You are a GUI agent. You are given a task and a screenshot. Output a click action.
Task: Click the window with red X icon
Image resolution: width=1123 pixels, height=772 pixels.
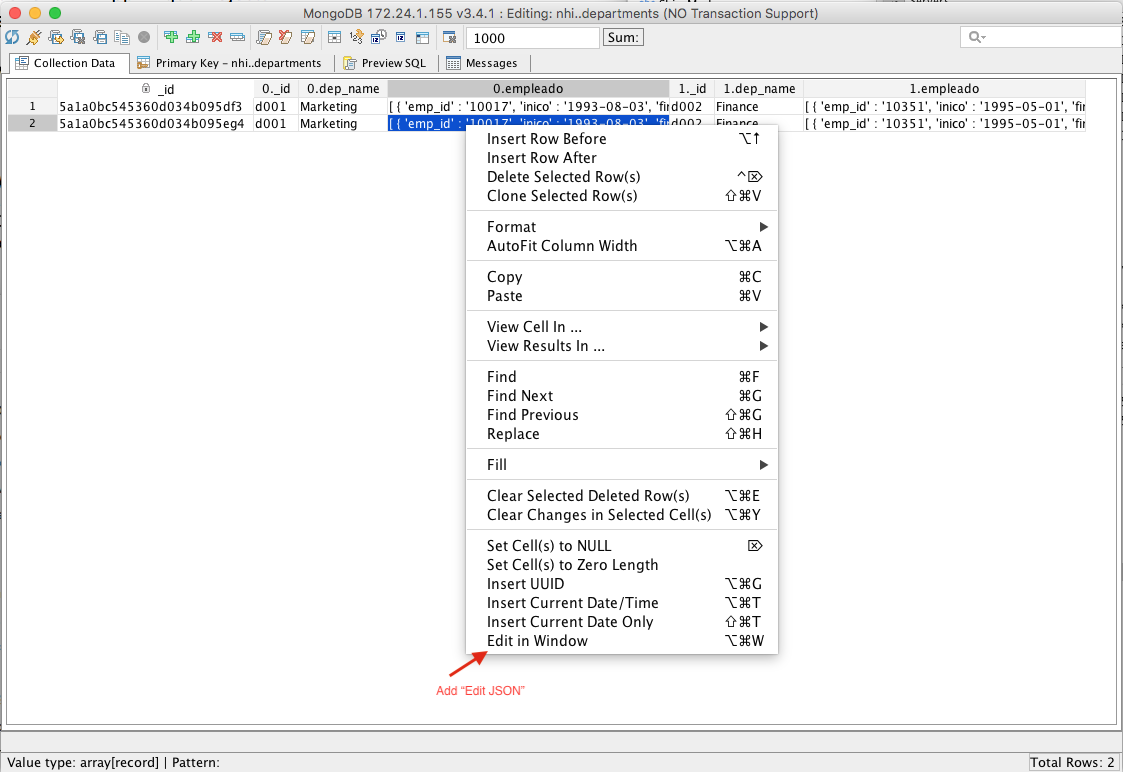pos(450,37)
